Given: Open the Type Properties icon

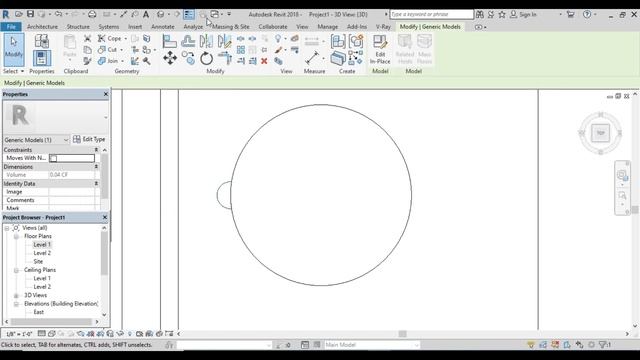Looking at the screenshot, I should point(42,41).
